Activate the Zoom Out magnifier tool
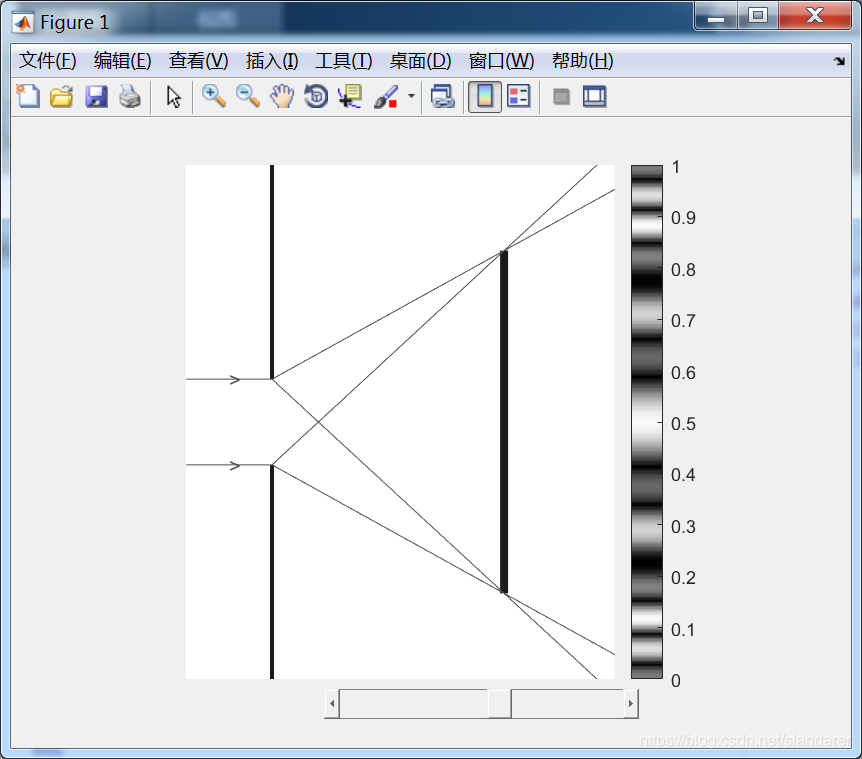This screenshot has width=862, height=759. pos(248,97)
